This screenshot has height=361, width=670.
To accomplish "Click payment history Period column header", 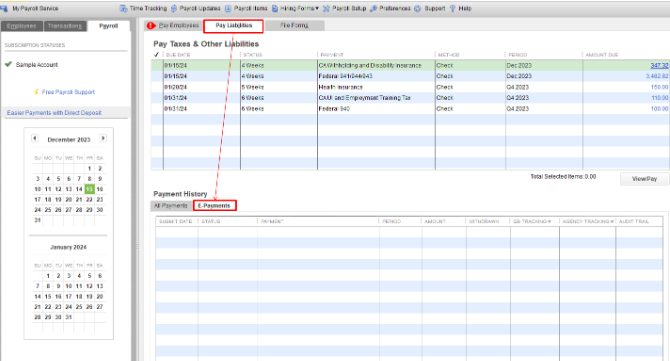I will coord(391,221).
